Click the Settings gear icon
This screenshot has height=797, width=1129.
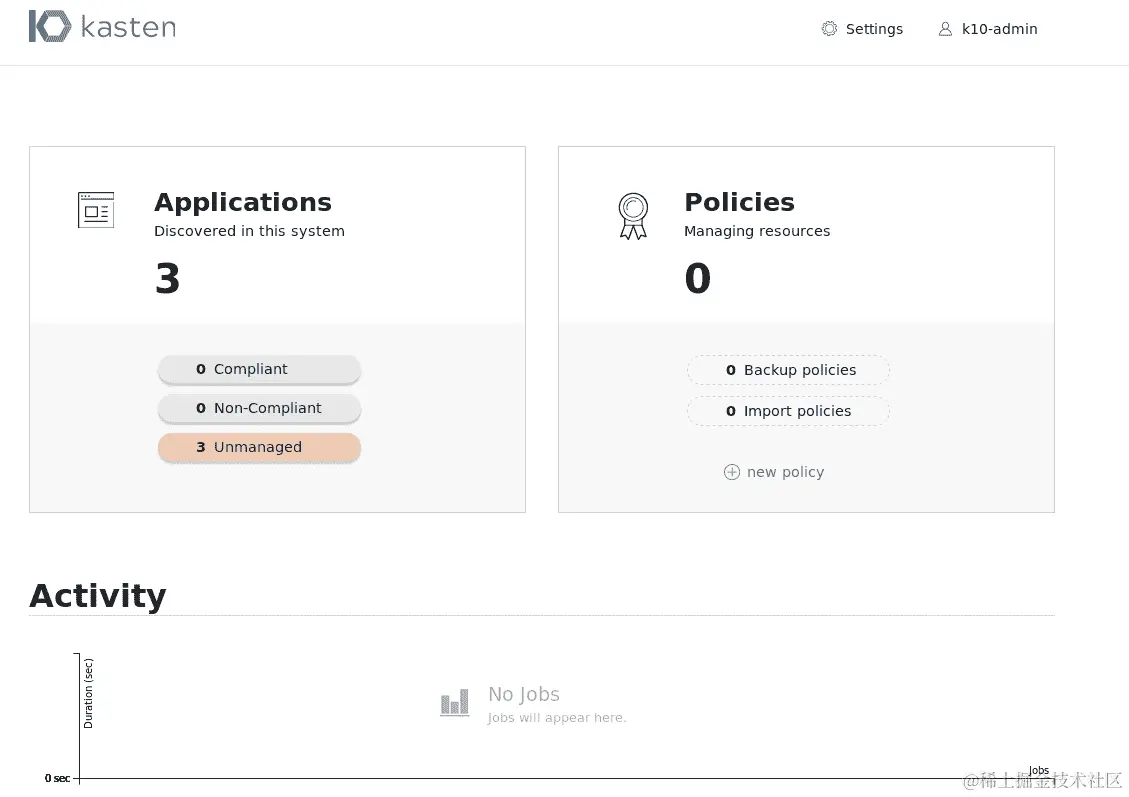[x=829, y=29]
